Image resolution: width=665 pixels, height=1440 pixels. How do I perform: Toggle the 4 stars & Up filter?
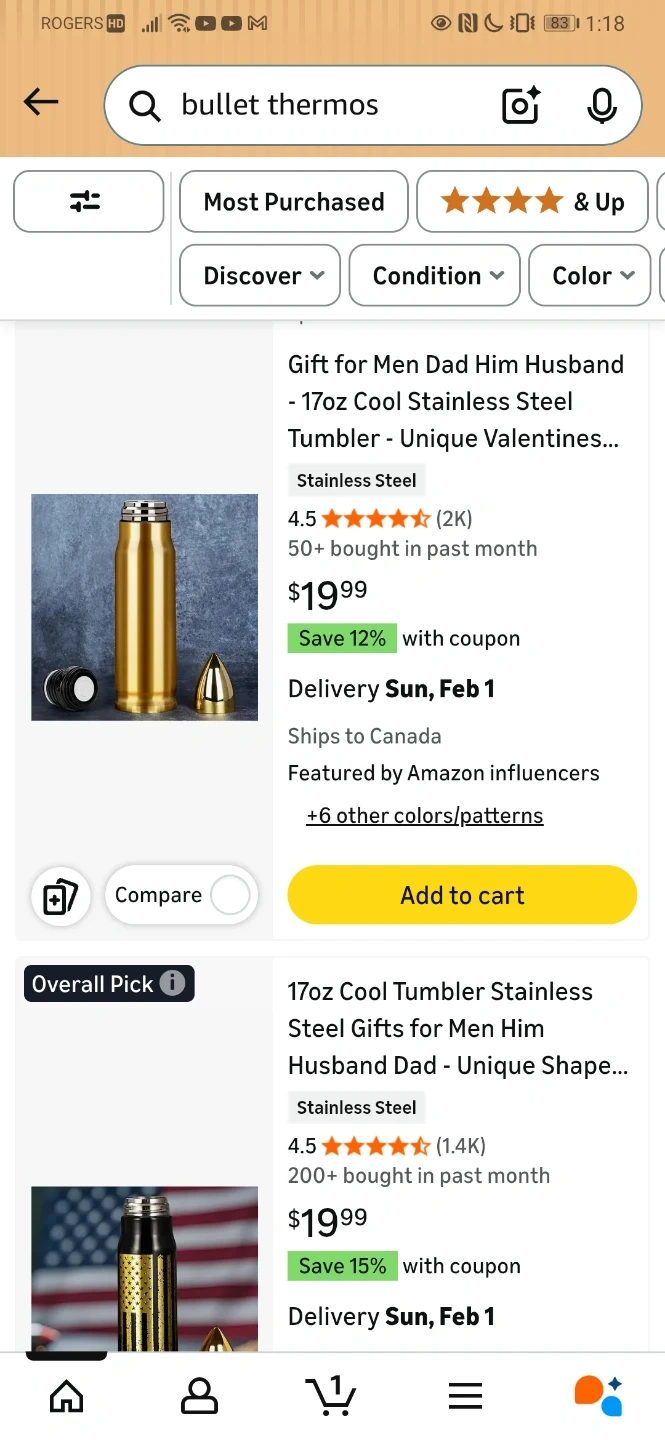coord(532,202)
